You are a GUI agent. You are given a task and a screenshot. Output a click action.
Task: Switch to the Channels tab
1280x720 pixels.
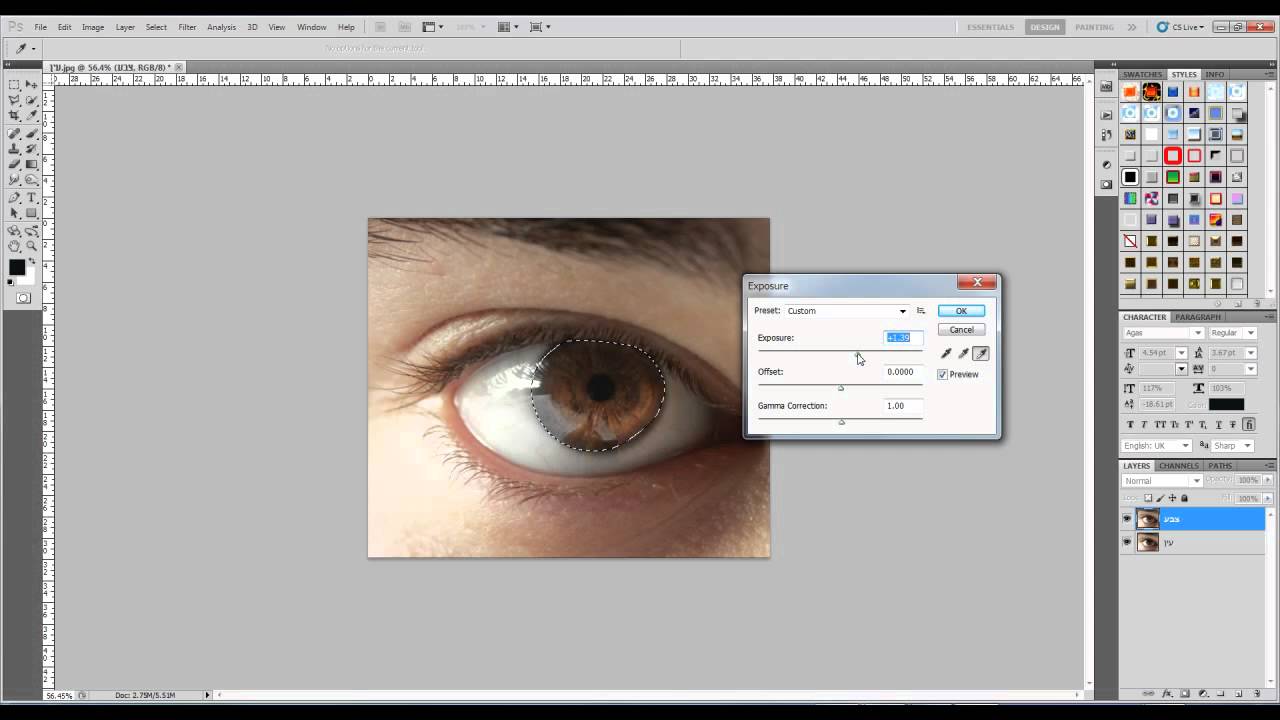[x=1178, y=466]
